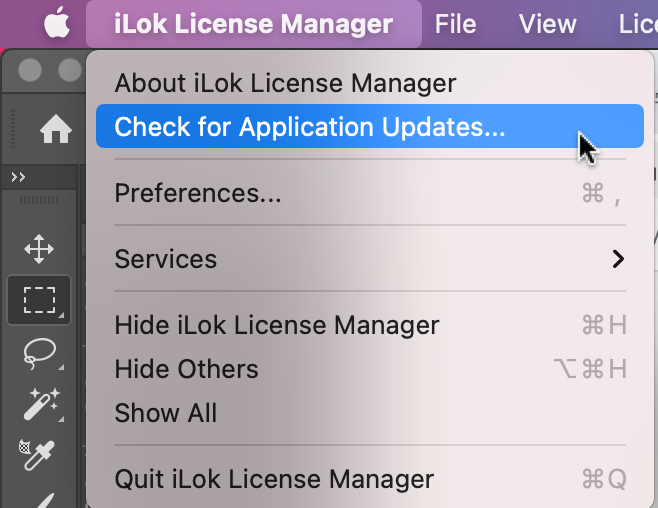This screenshot has width=658, height=508.
Task: Select the Hide Others menu entry
Action: (186, 369)
